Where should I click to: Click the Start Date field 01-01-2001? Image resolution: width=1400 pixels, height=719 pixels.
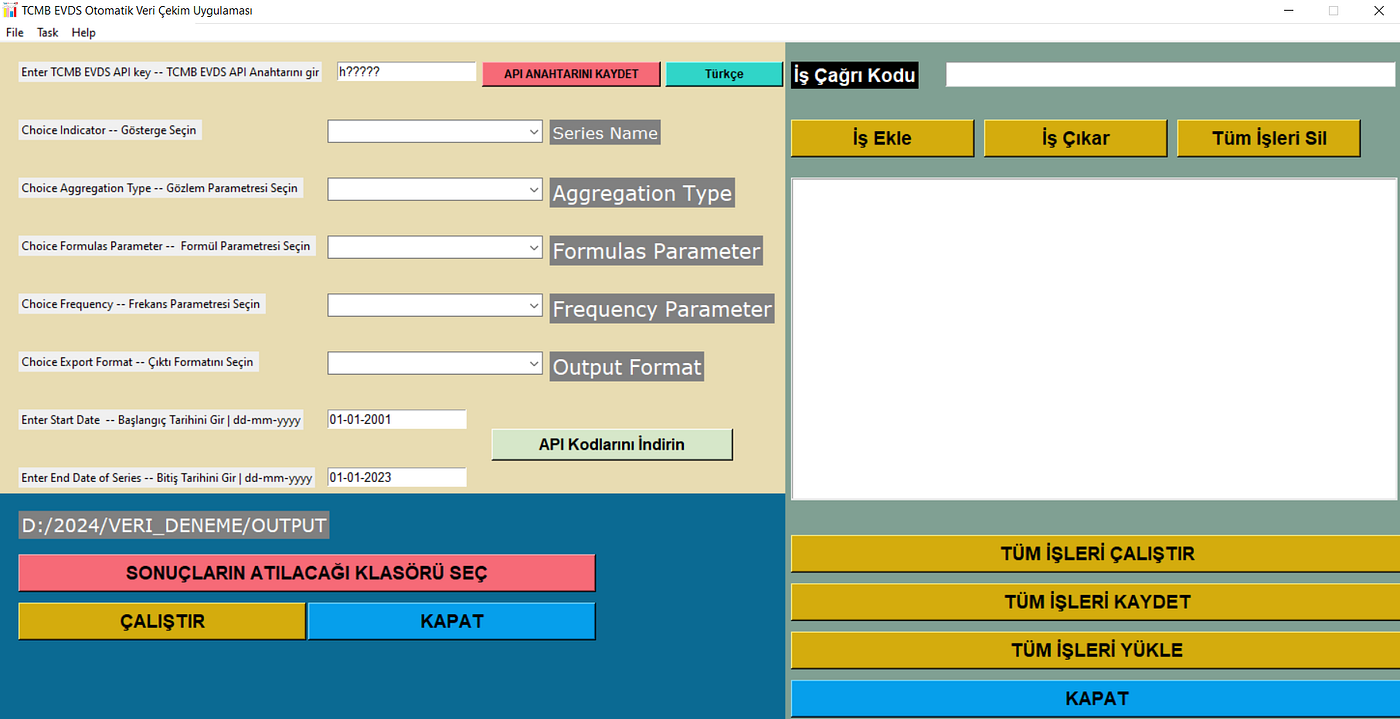pyautogui.click(x=397, y=419)
